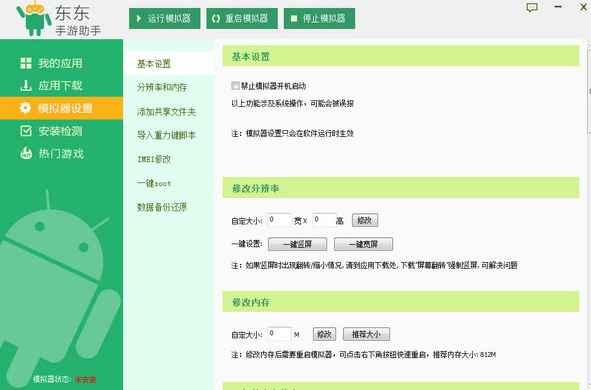This screenshot has height=390, width=591.
Task: Click the 运行模拟器 button text
Action: point(169,18)
